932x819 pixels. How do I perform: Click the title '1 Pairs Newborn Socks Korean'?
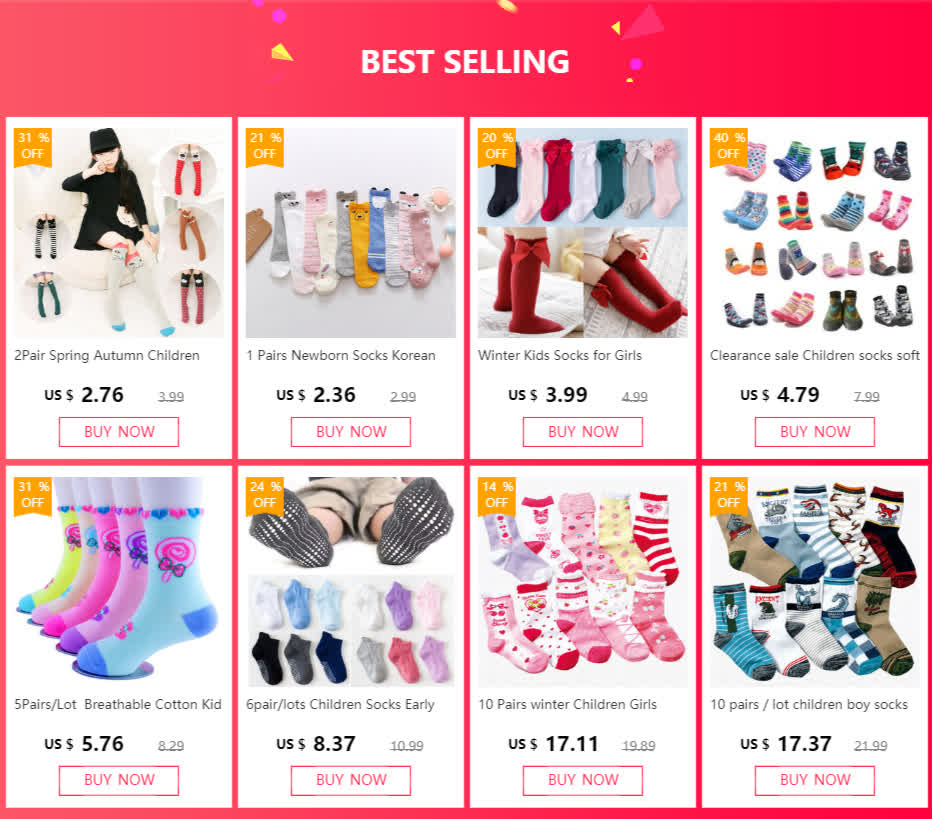click(341, 355)
